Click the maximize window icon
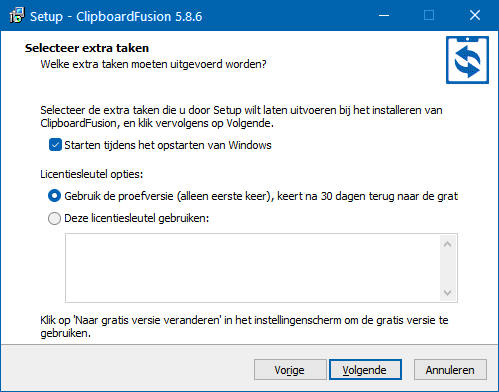499x392 pixels. click(429, 16)
